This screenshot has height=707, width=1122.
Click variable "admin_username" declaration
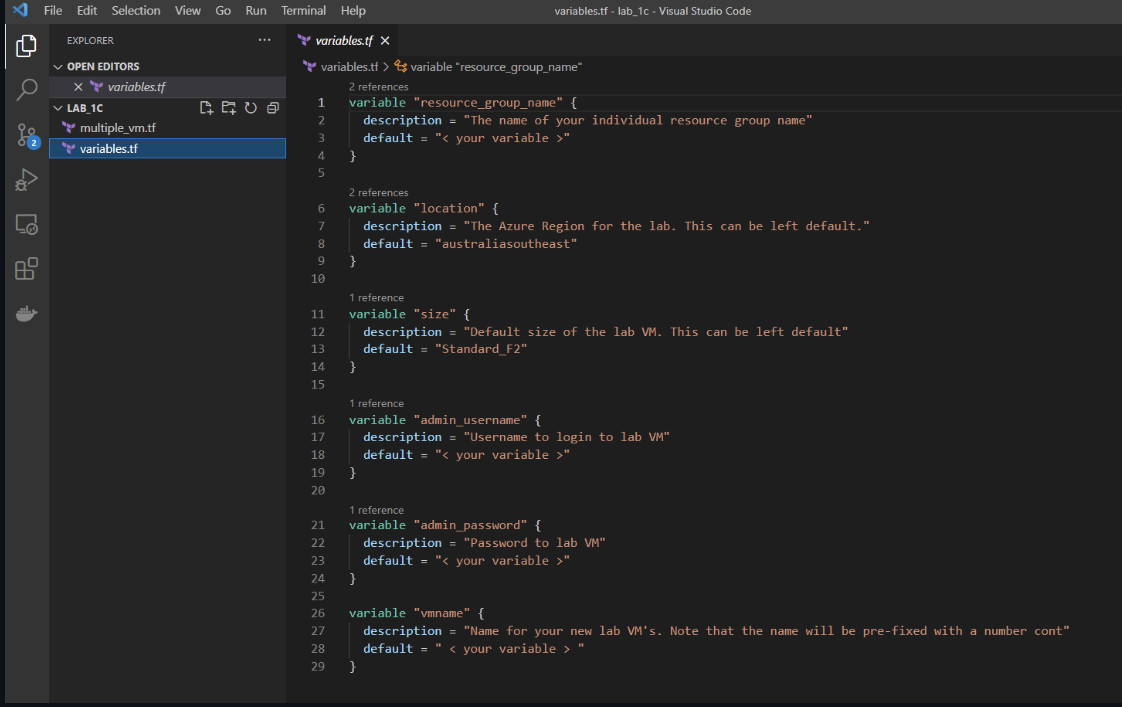click(445, 419)
